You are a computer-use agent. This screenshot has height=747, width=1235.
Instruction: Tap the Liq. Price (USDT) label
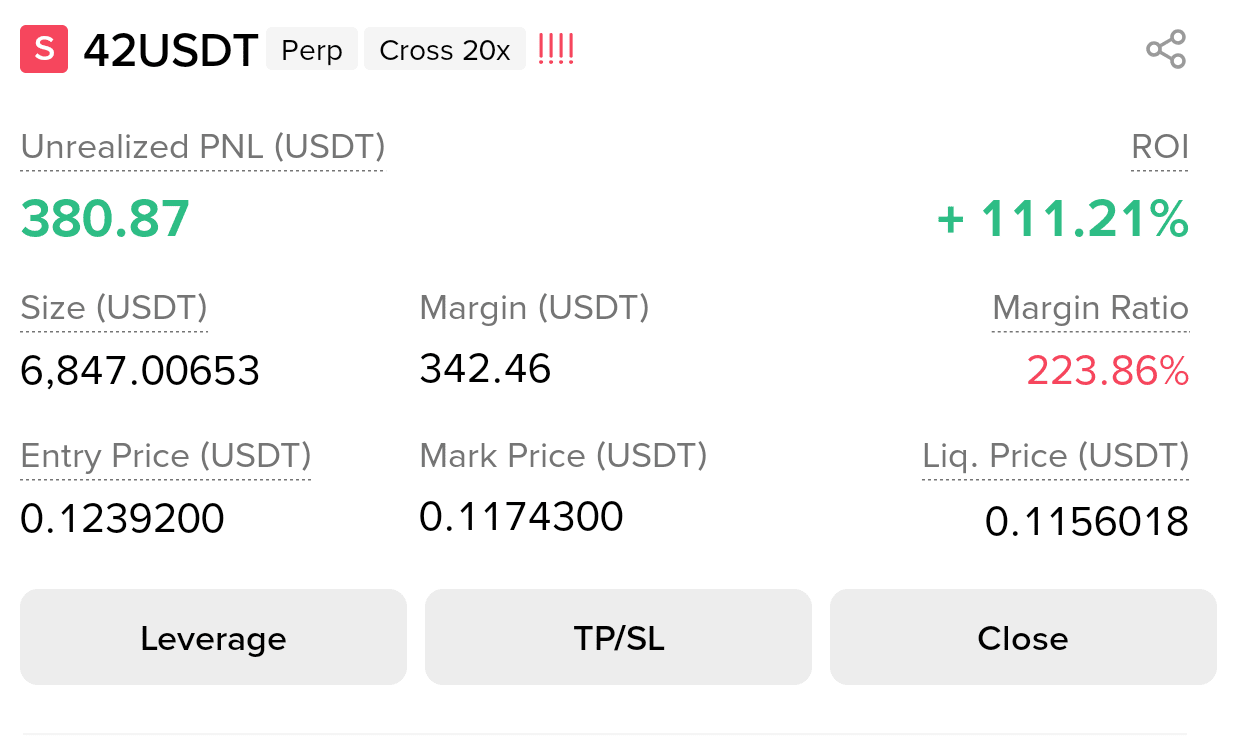(x=1056, y=456)
